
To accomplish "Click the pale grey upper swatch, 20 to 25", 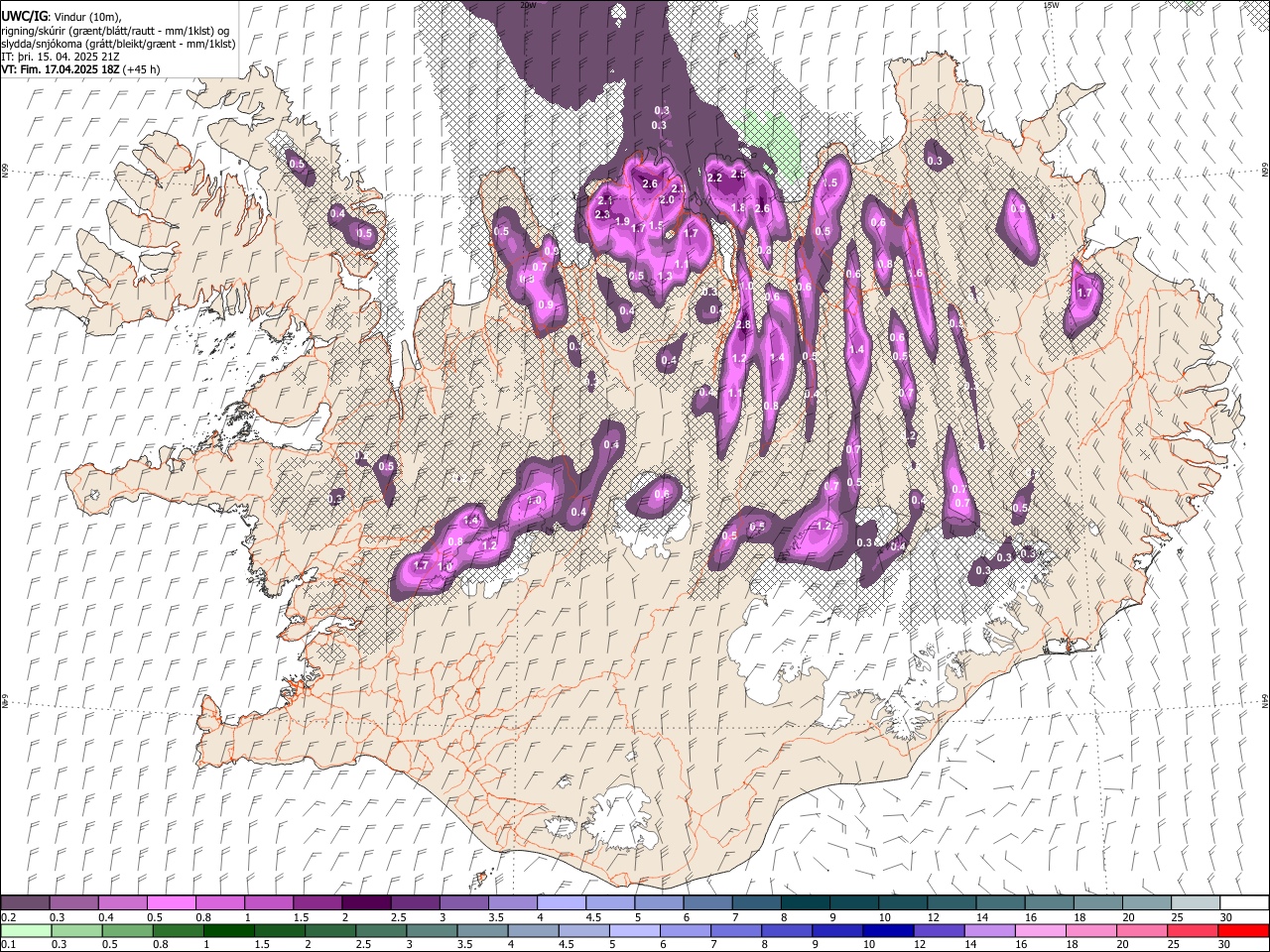I will tap(1146, 903).
